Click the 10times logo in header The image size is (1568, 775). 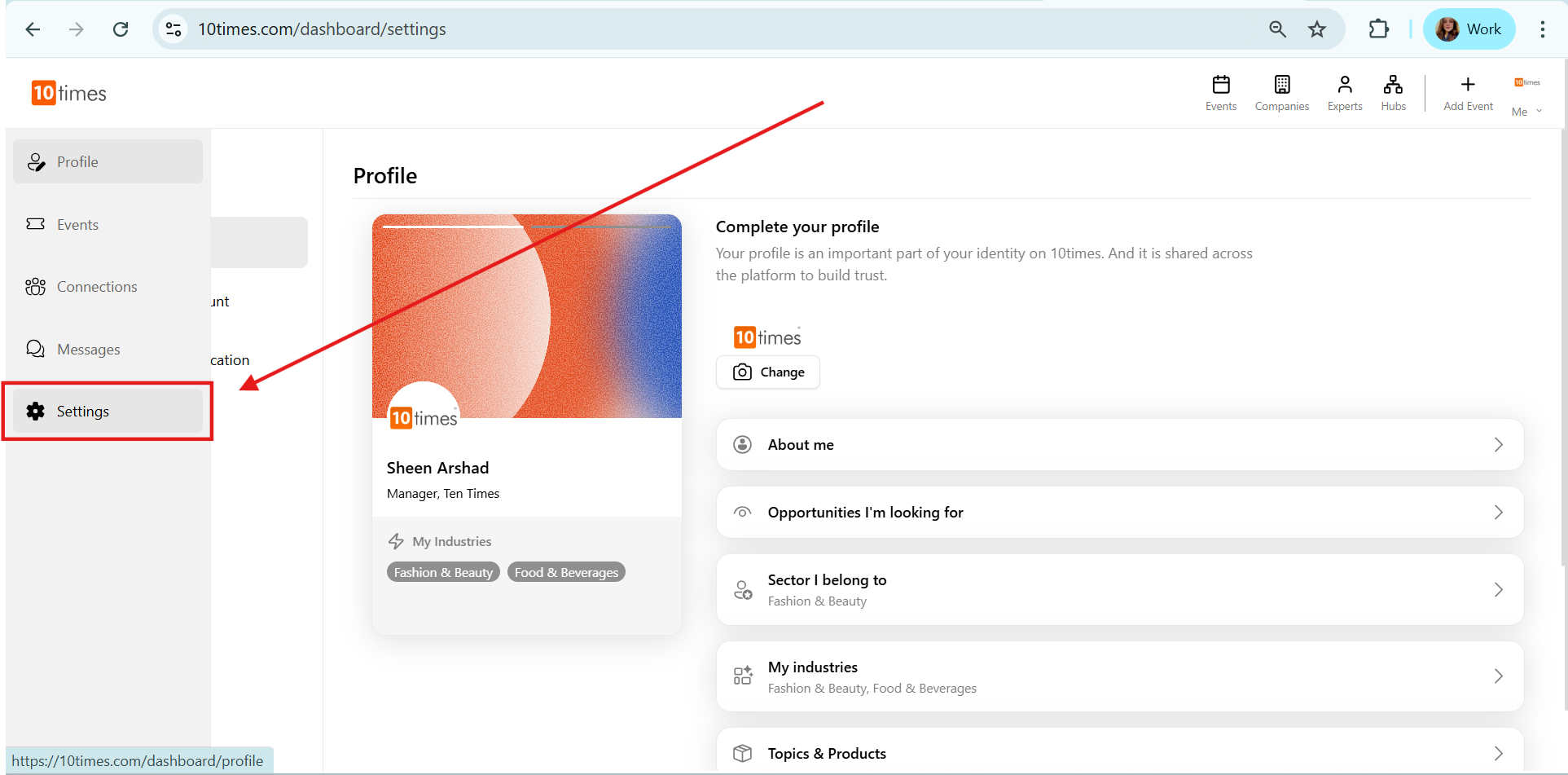click(69, 93)
